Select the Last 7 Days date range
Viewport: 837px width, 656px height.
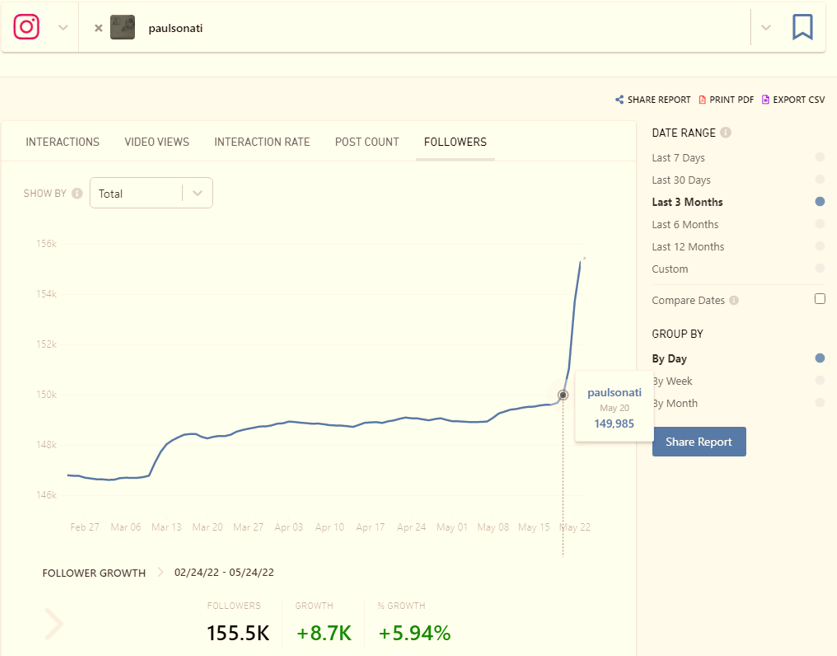click(x=678, y=158)
